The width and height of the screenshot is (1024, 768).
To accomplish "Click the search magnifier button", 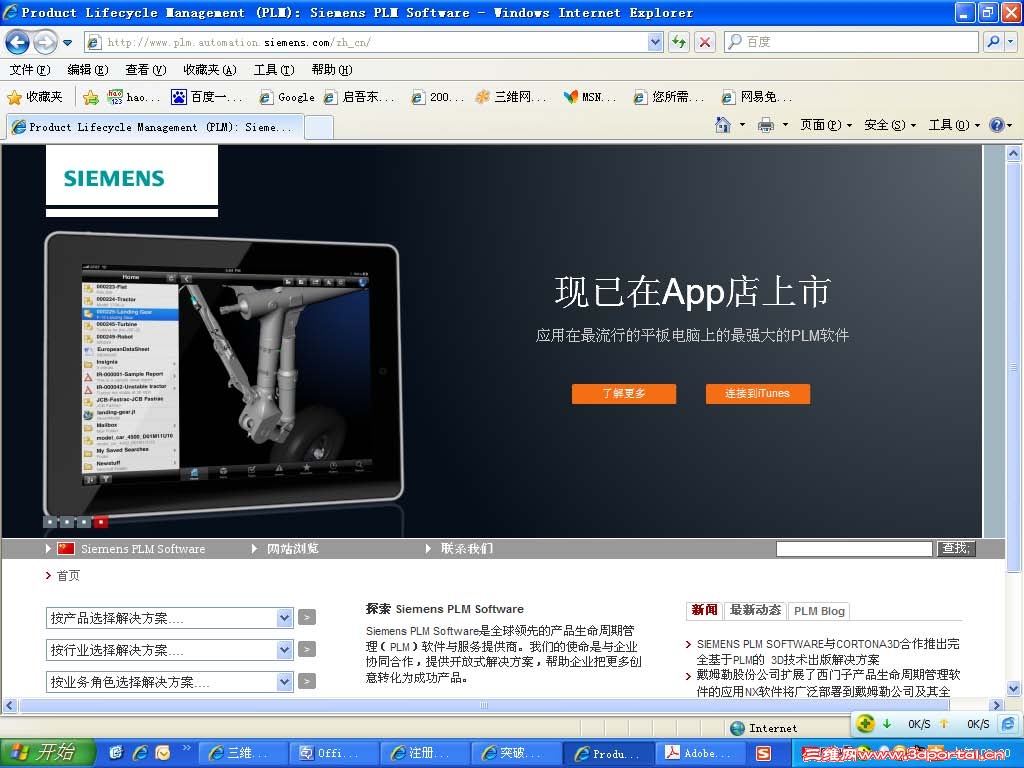I will 993,42.
